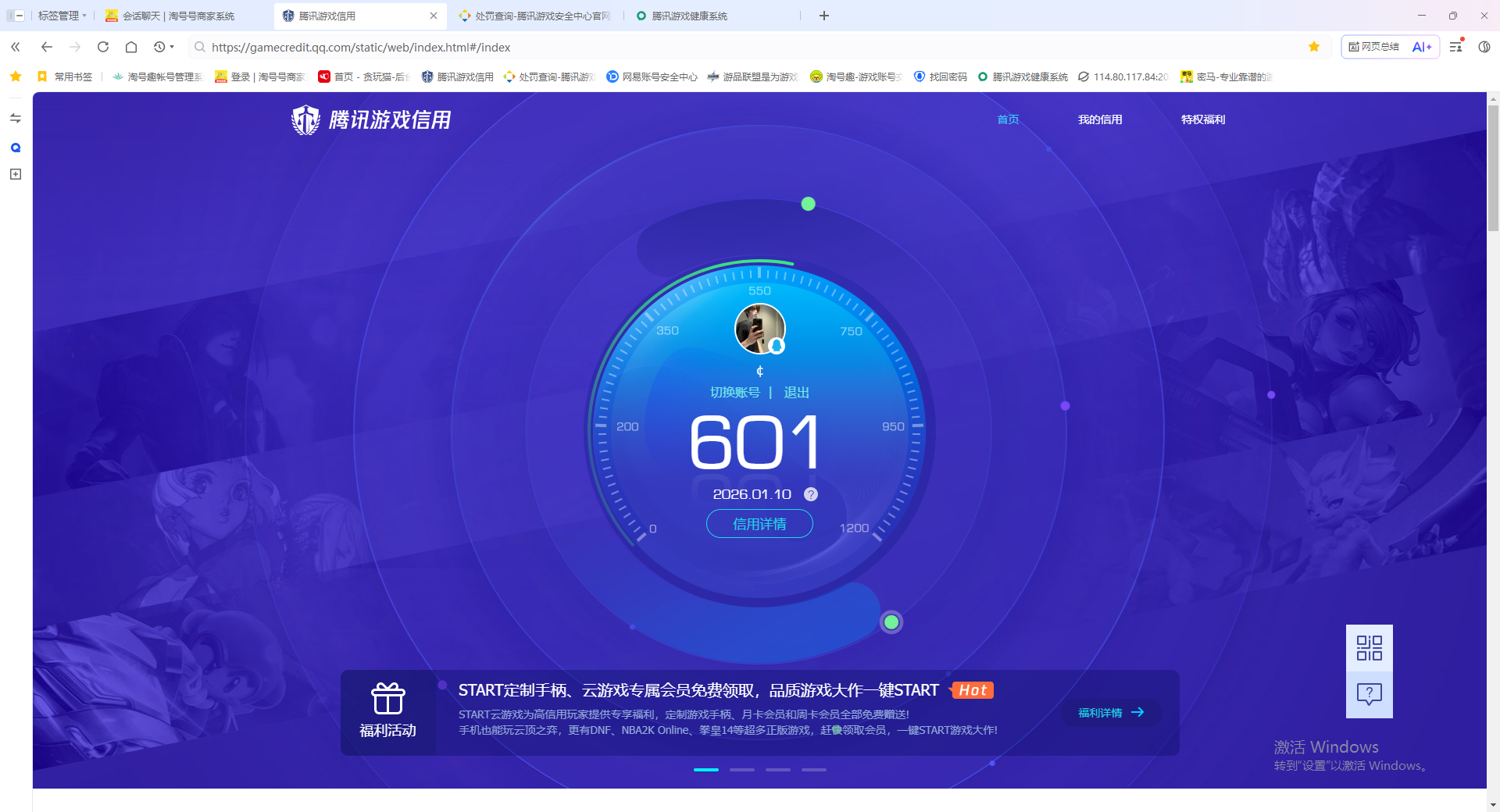Image resolution: width=1500 pixels, height=812 pixels.
Task: Open 我的信用 navigation menu item
Action: (1100, 119)
